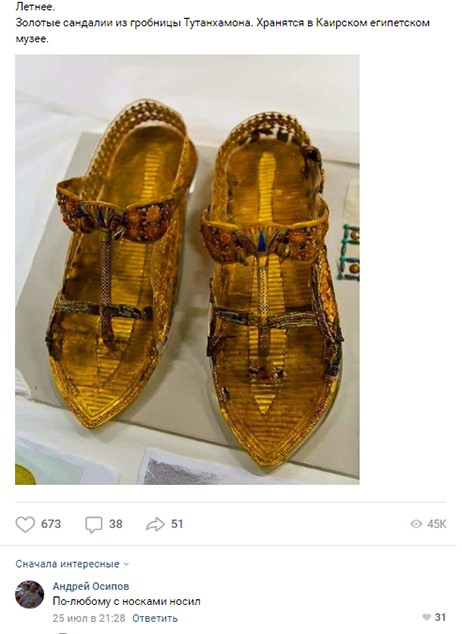Reply using the Ответить link
The width and height of the screenshot is (462, 634).
(155, 618)
